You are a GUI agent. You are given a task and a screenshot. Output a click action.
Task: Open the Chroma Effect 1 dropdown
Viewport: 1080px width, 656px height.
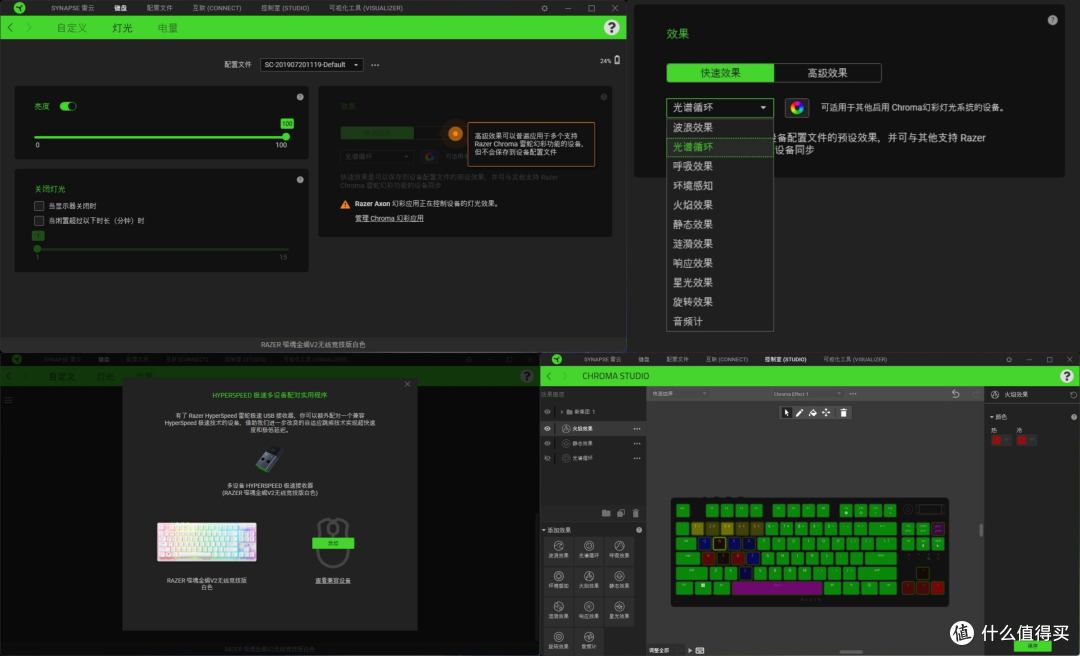(807, 393)
